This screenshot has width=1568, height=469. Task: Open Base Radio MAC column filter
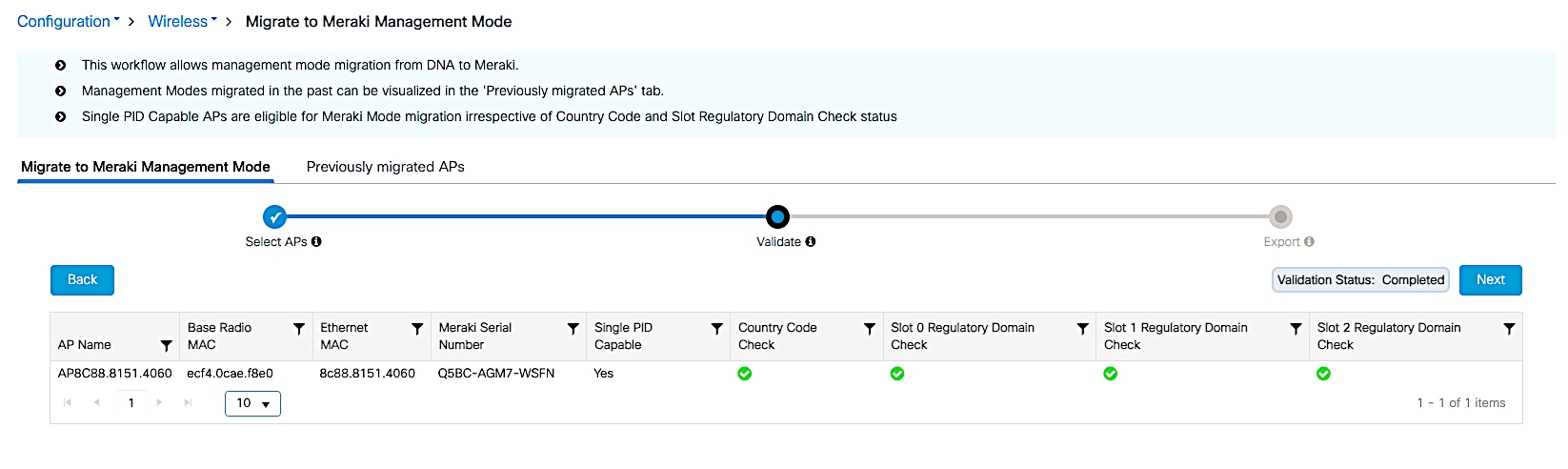[299, 329]
